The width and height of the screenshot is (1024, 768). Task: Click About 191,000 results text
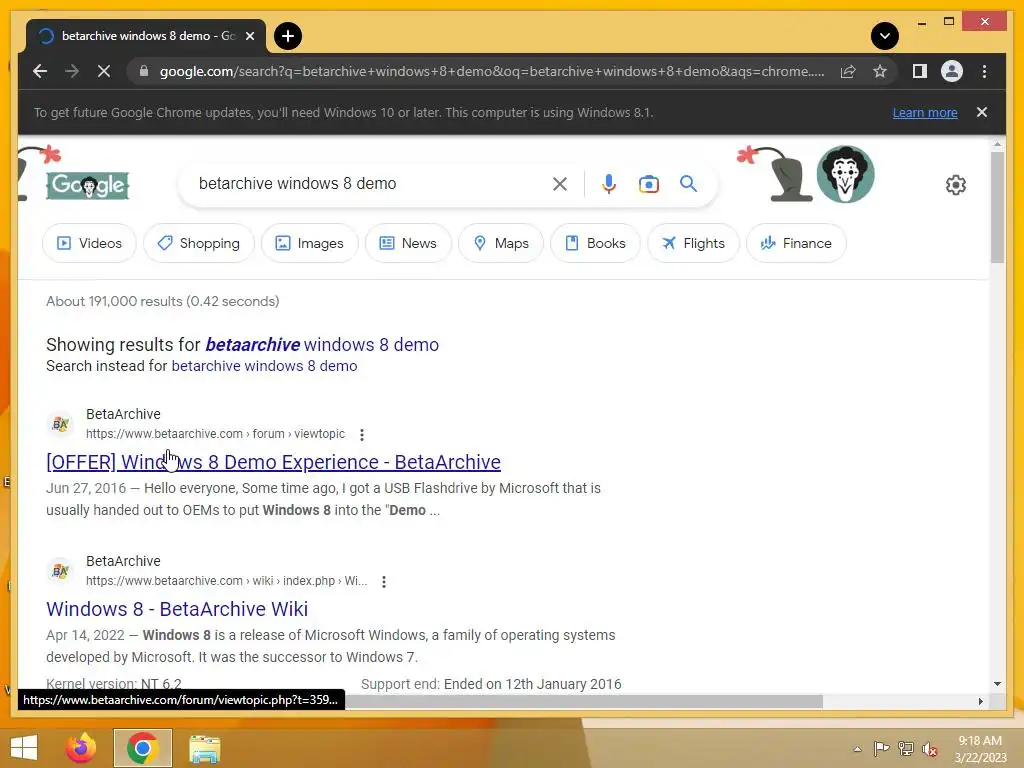pyautogui.click(x=163, y=301)
